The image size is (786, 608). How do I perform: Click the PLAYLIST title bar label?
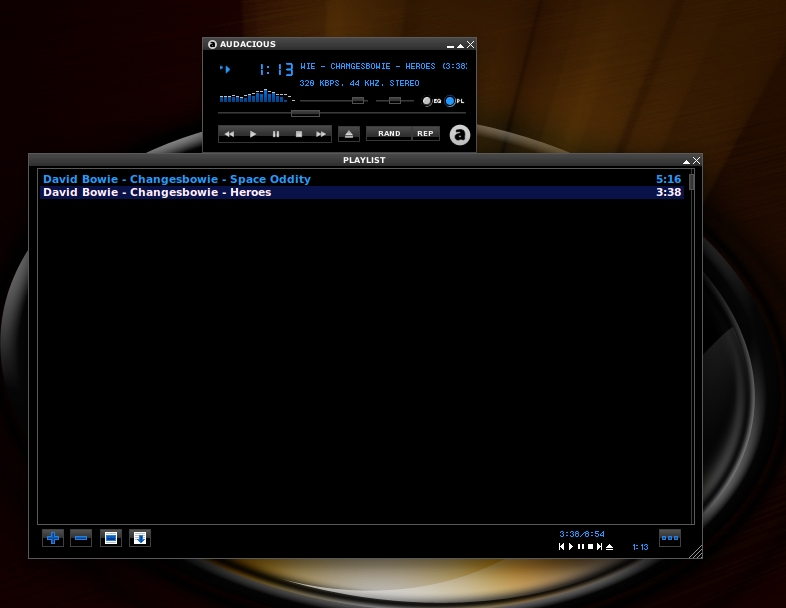click(x=364, y=160)
